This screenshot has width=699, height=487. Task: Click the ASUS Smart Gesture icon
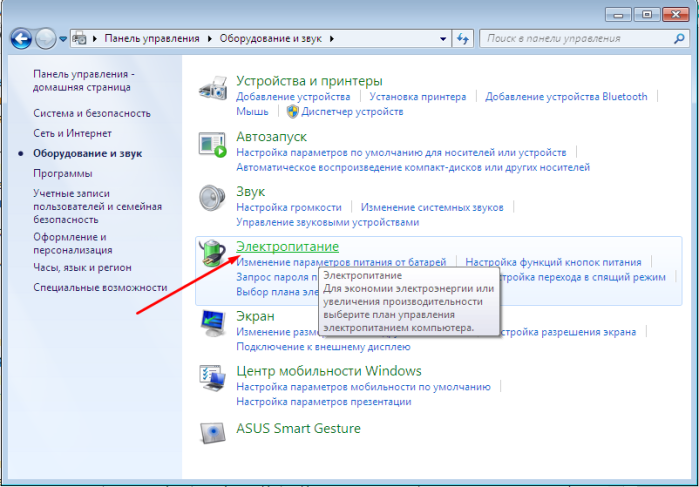pos(212,432)
